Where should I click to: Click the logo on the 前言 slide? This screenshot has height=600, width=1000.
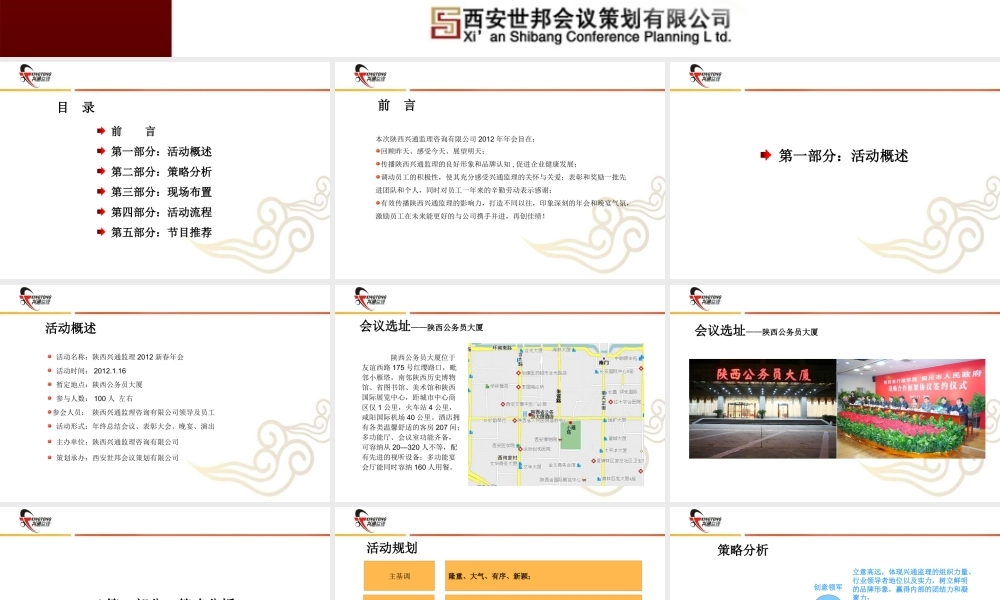(x=371, y=76)
